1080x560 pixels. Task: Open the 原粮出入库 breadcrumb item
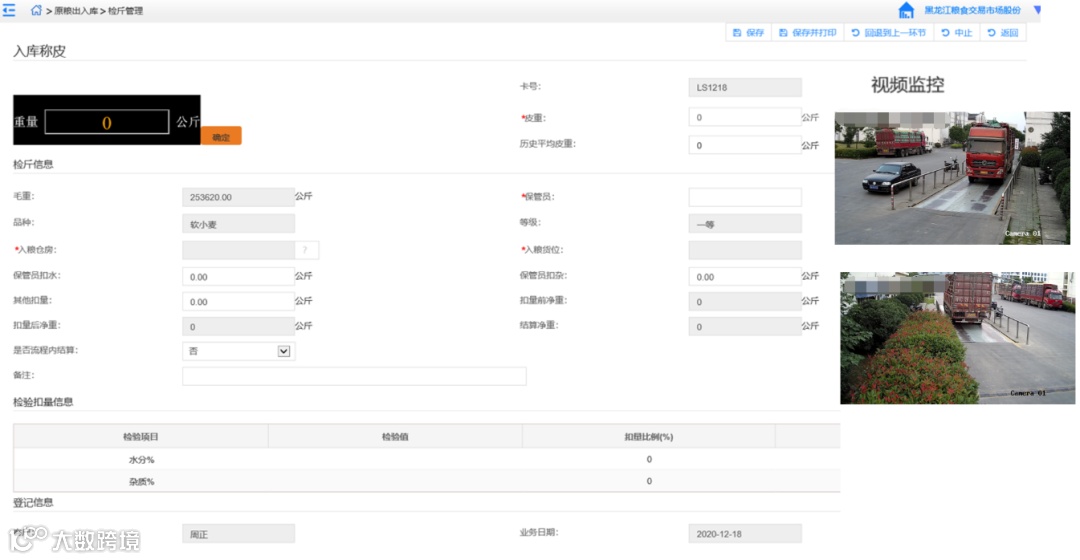76,11
